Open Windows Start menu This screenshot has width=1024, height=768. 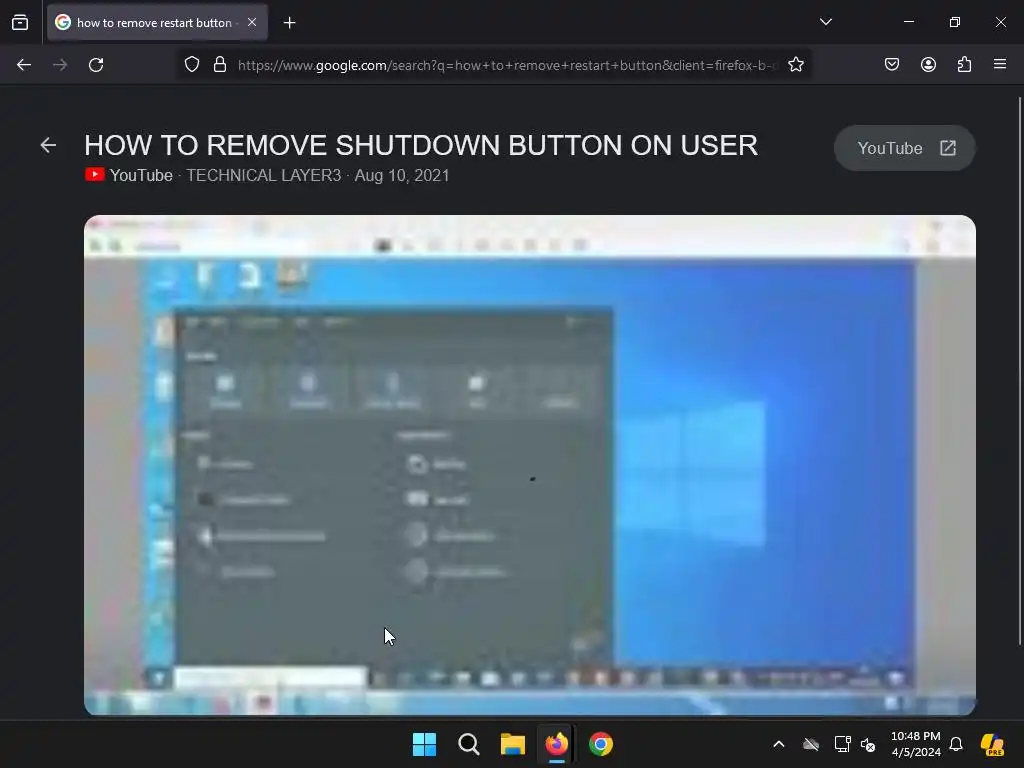(x=424, y=744)
